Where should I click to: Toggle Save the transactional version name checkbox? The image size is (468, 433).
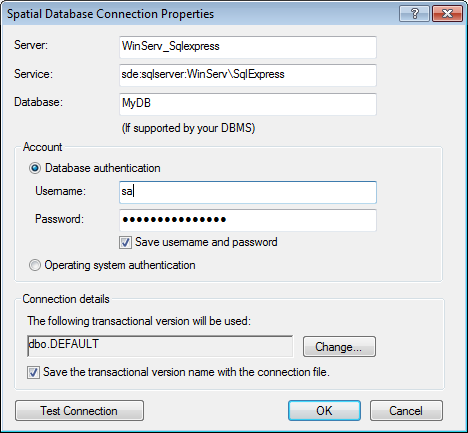click(x=33, y=372)
